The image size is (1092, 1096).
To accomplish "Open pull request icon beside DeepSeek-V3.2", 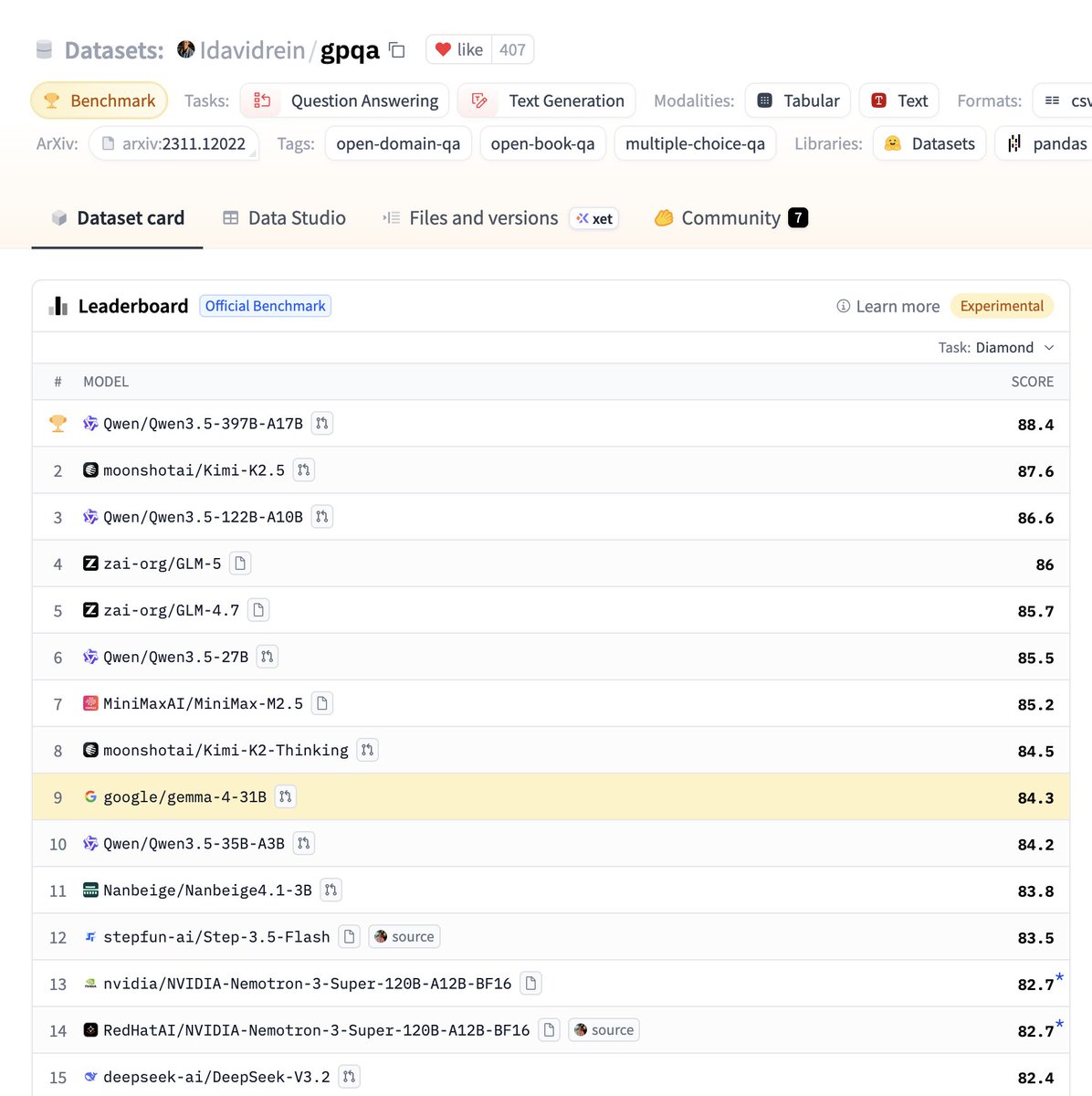I will [x=349, y=1077].
